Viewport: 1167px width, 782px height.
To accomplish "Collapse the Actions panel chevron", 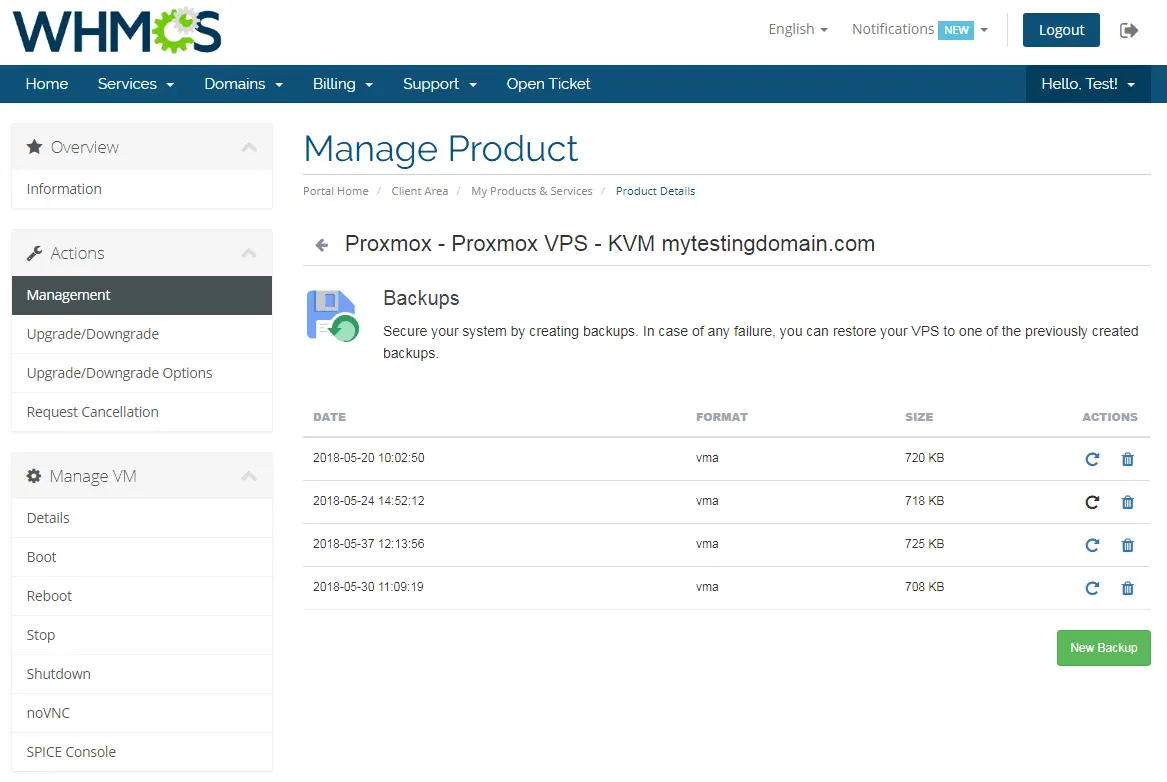I will tap(249, 254).
